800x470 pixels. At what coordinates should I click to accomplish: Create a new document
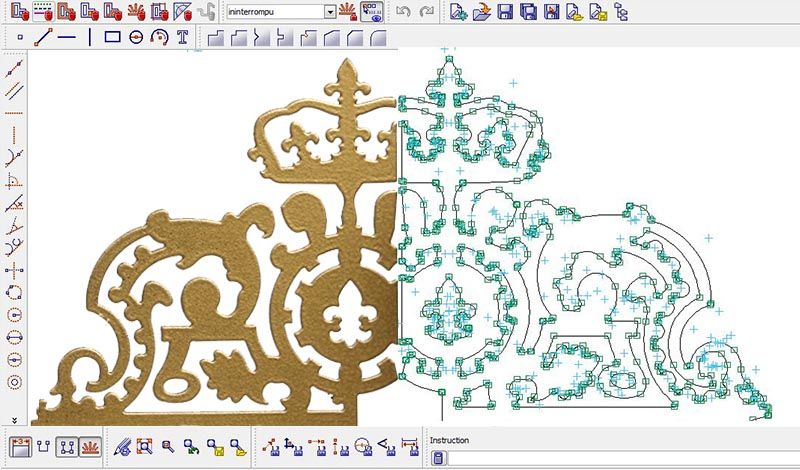click(x=458, y=12)
